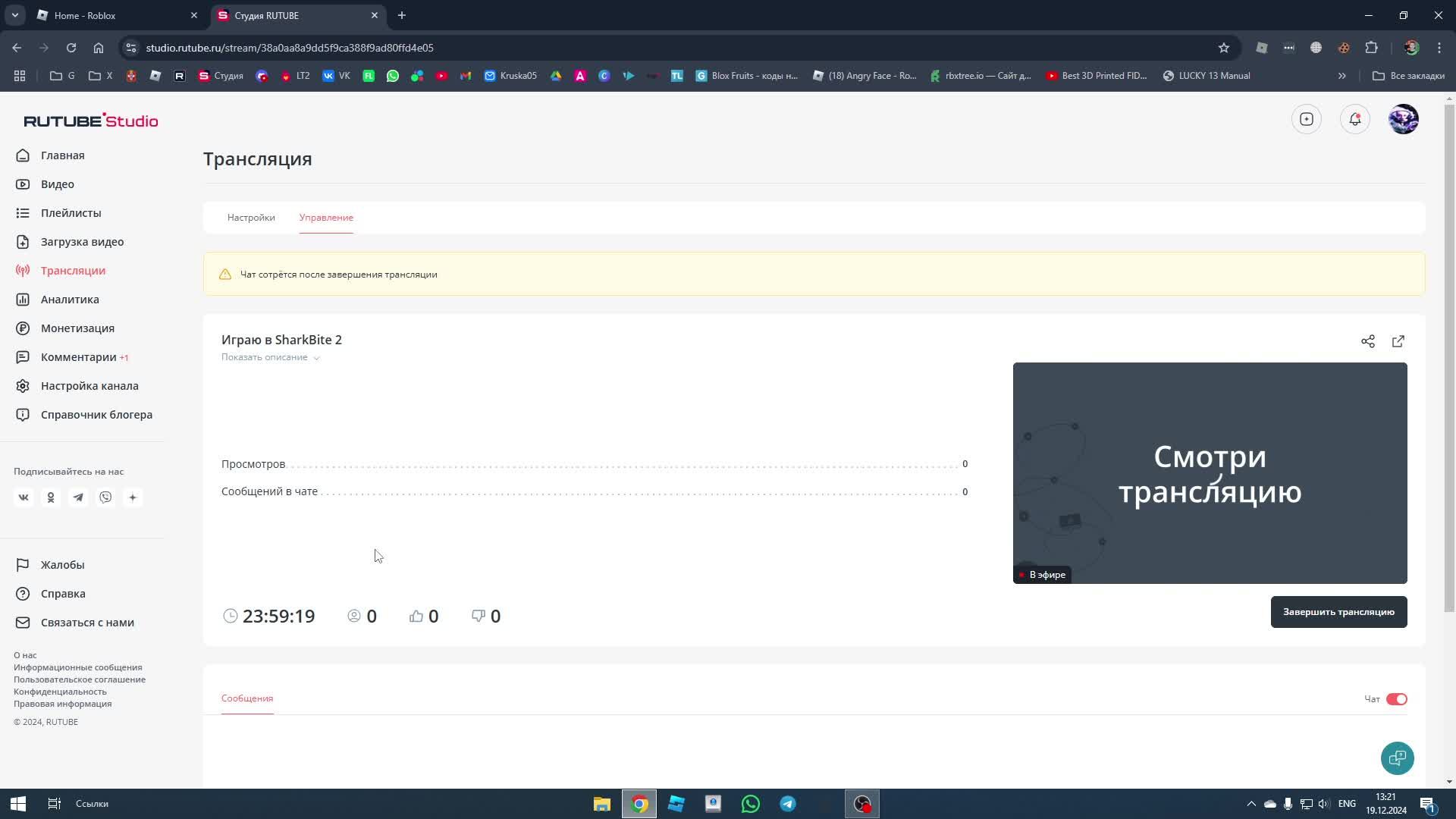Open the tab search dropdown in Chrome

[x=14, y=15]
